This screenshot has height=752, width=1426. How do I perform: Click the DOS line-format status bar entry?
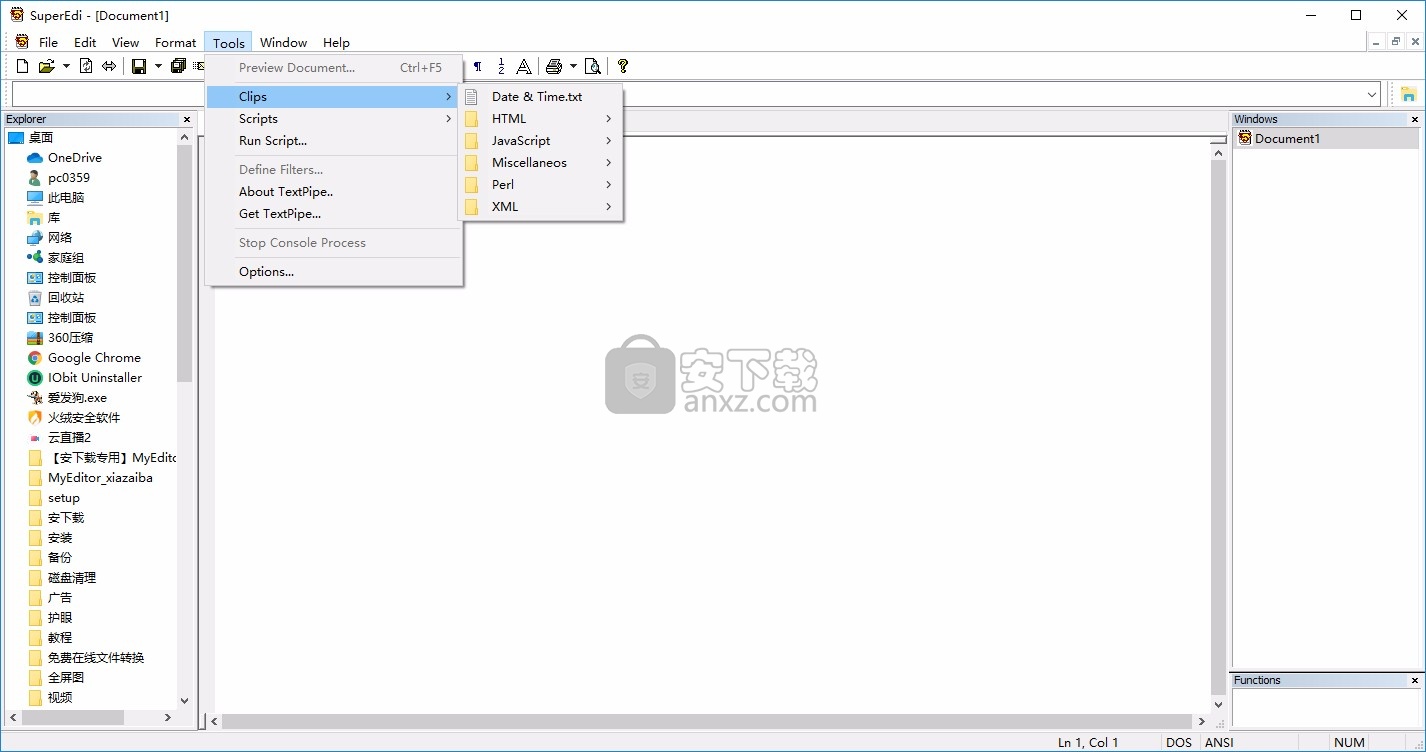coord(1178,742)
